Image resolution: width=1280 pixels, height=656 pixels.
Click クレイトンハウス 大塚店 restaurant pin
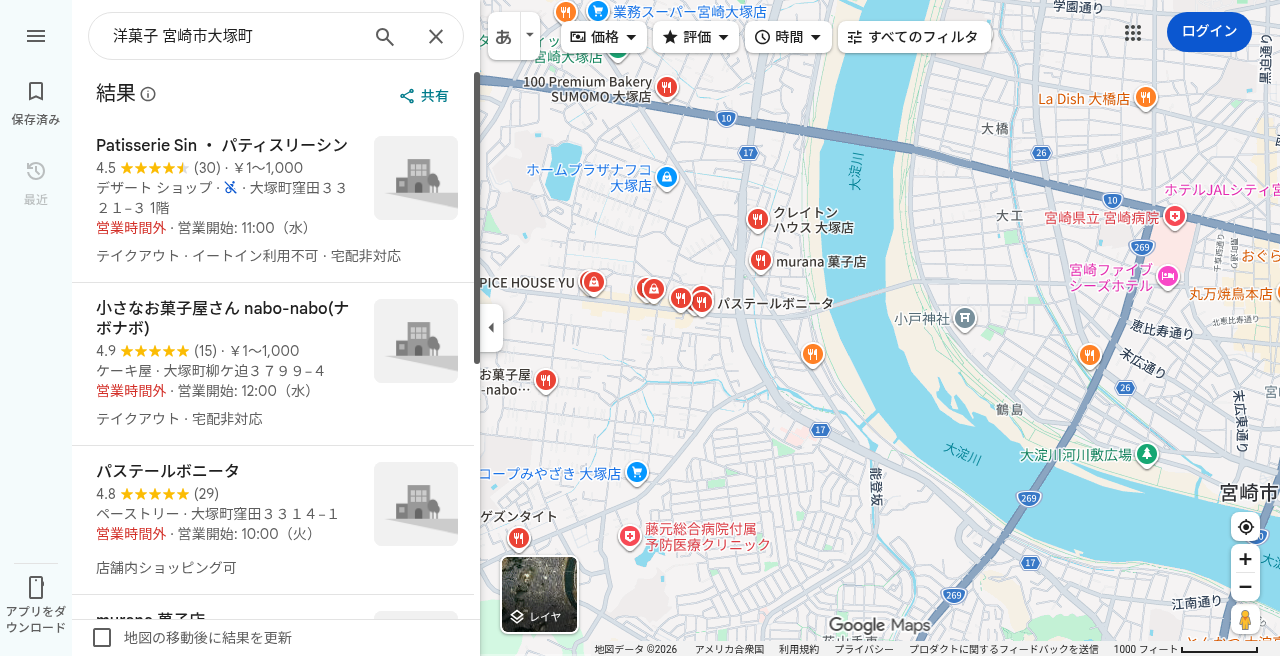pyautogui.click(x=758, y=219)
